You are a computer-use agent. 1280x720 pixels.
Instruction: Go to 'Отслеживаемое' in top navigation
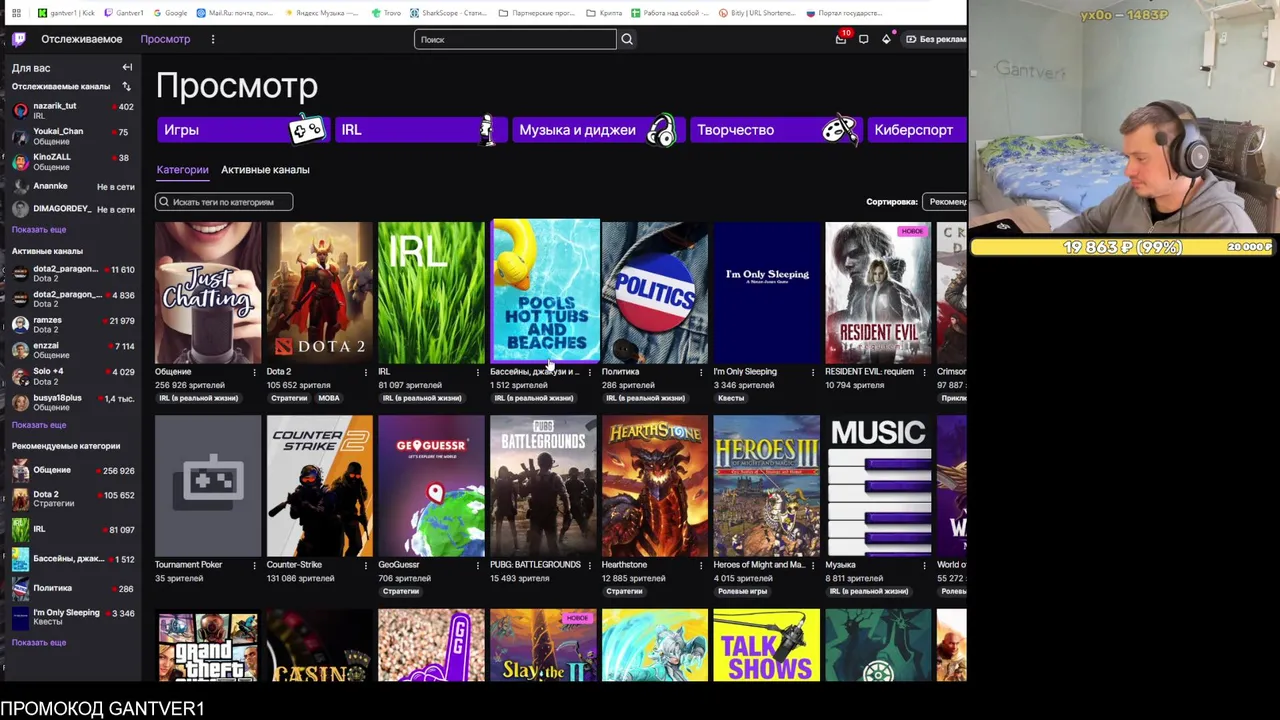81,39
